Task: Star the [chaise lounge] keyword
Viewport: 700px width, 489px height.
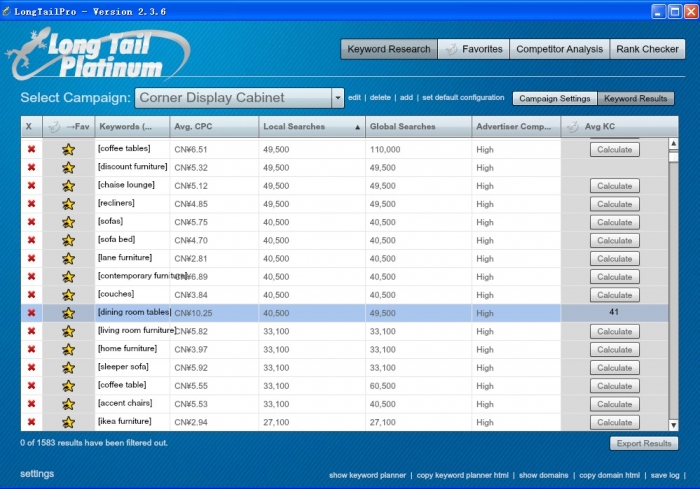Action: click(68, 185)
